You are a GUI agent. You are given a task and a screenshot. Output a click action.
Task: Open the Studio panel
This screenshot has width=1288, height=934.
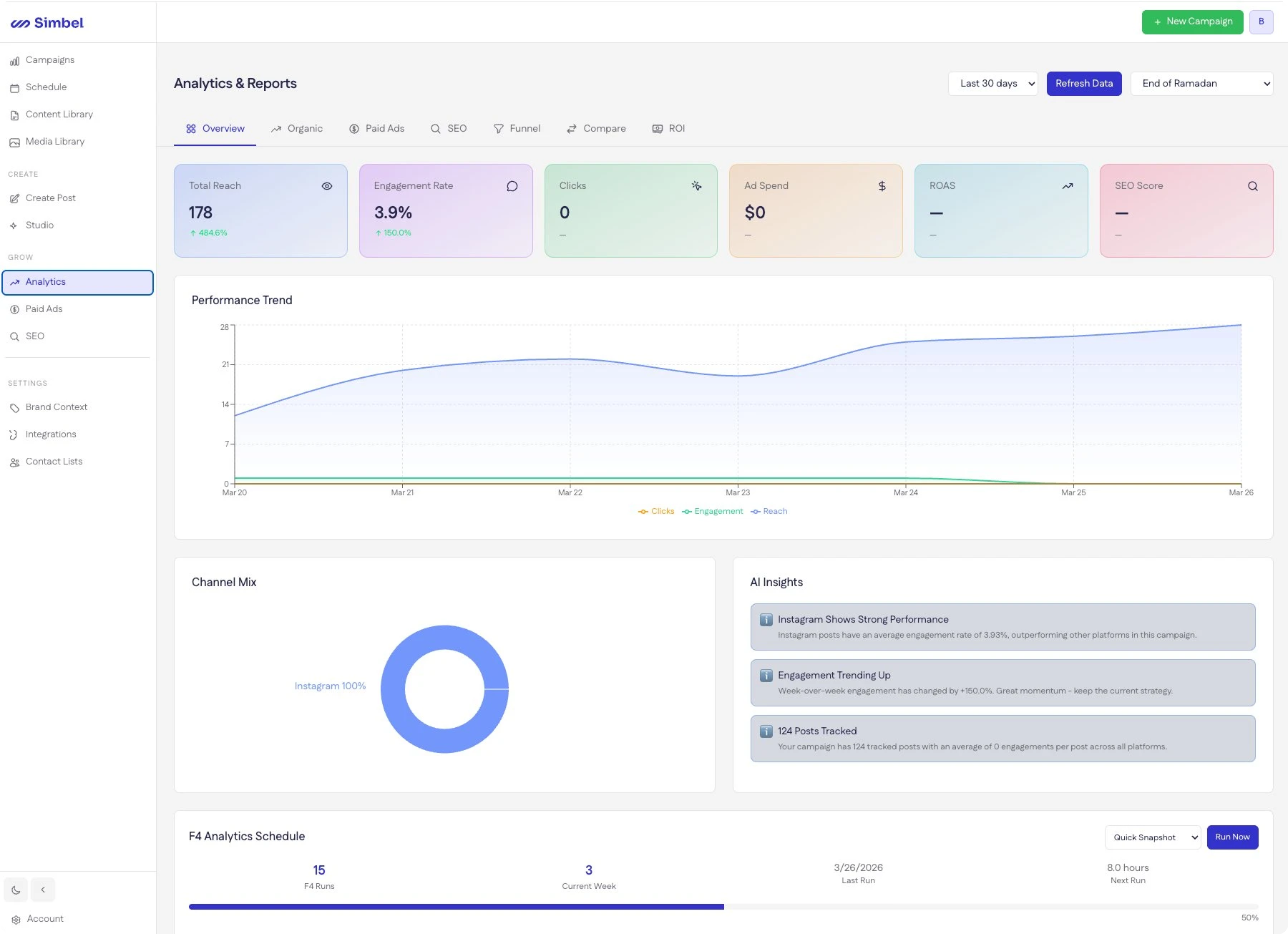[40, 225]
